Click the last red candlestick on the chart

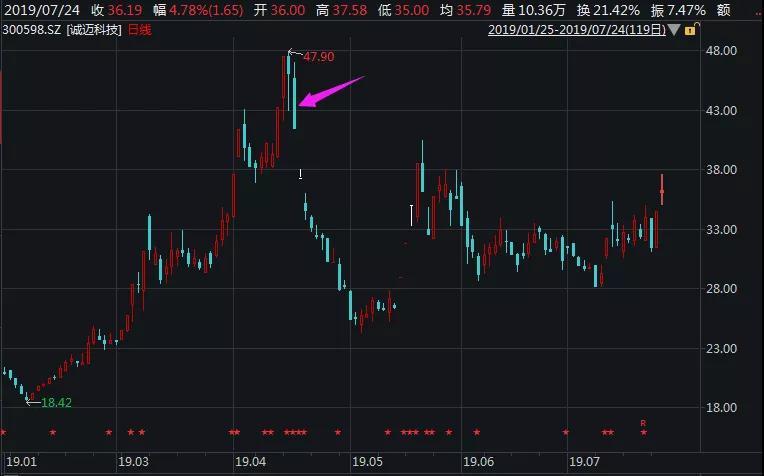pos(662,190)
